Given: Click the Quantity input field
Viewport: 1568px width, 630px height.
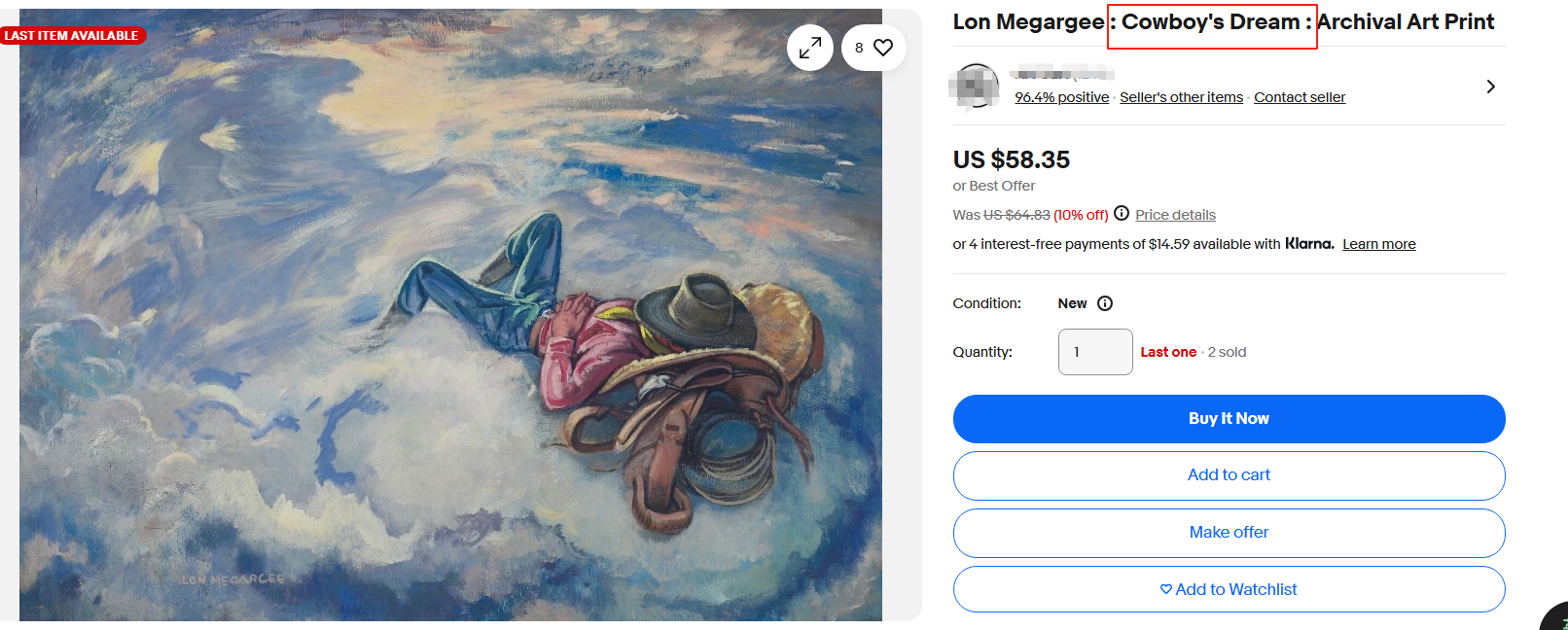Looking at the screenshot, I should point(1095,352).
